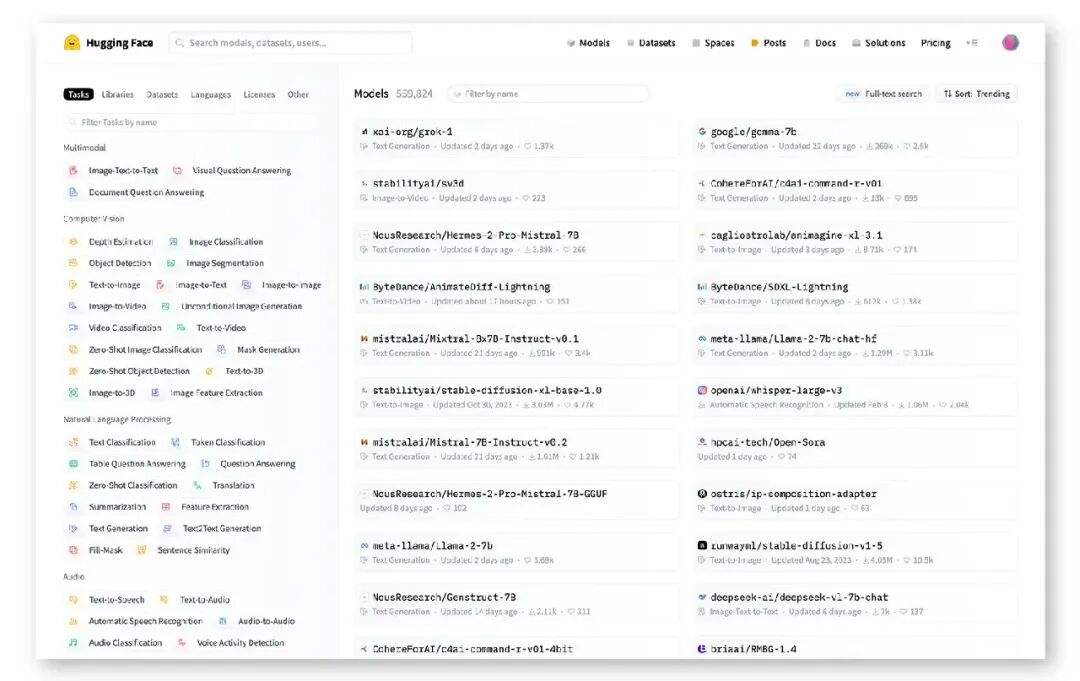Viewport: 1080px width, 681px height.
Task: Open Solutions menu in navigation
Action: click(x=878, y=43)
